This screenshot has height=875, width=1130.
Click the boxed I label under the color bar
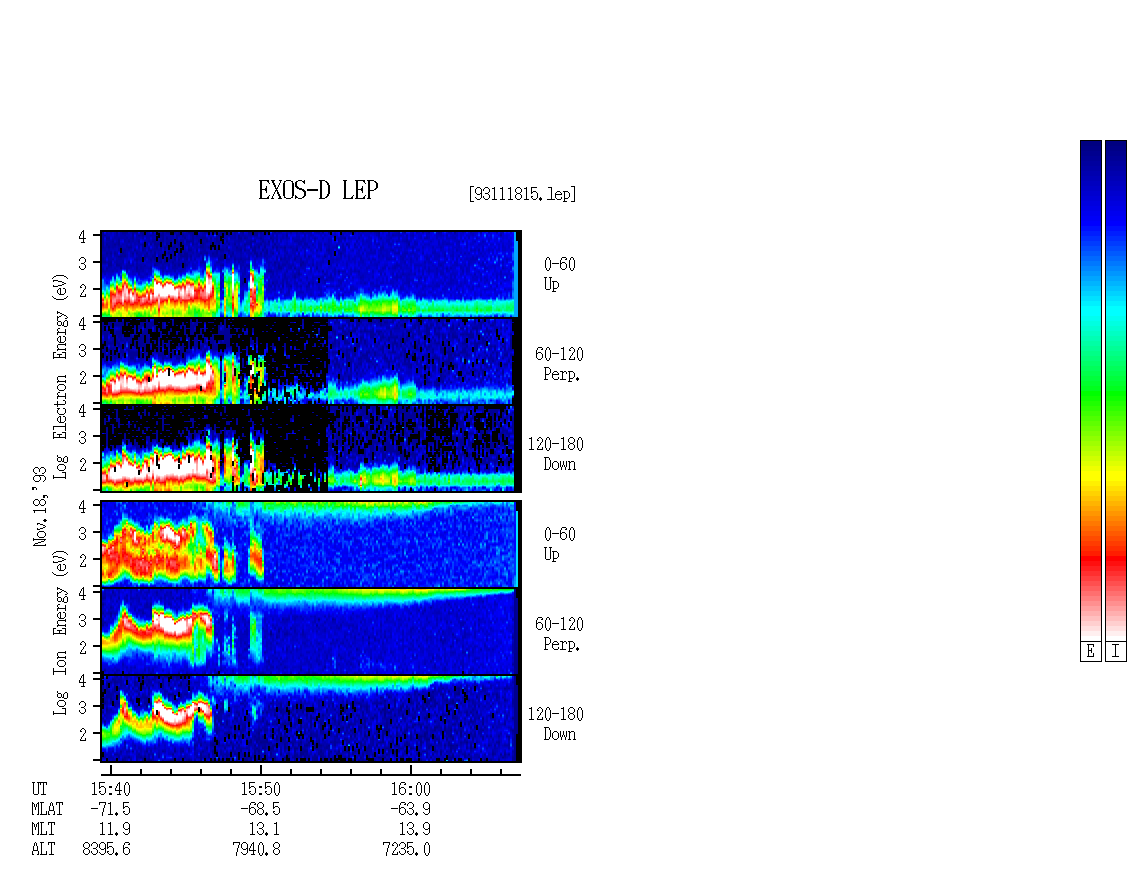(x=1116, y=652)
